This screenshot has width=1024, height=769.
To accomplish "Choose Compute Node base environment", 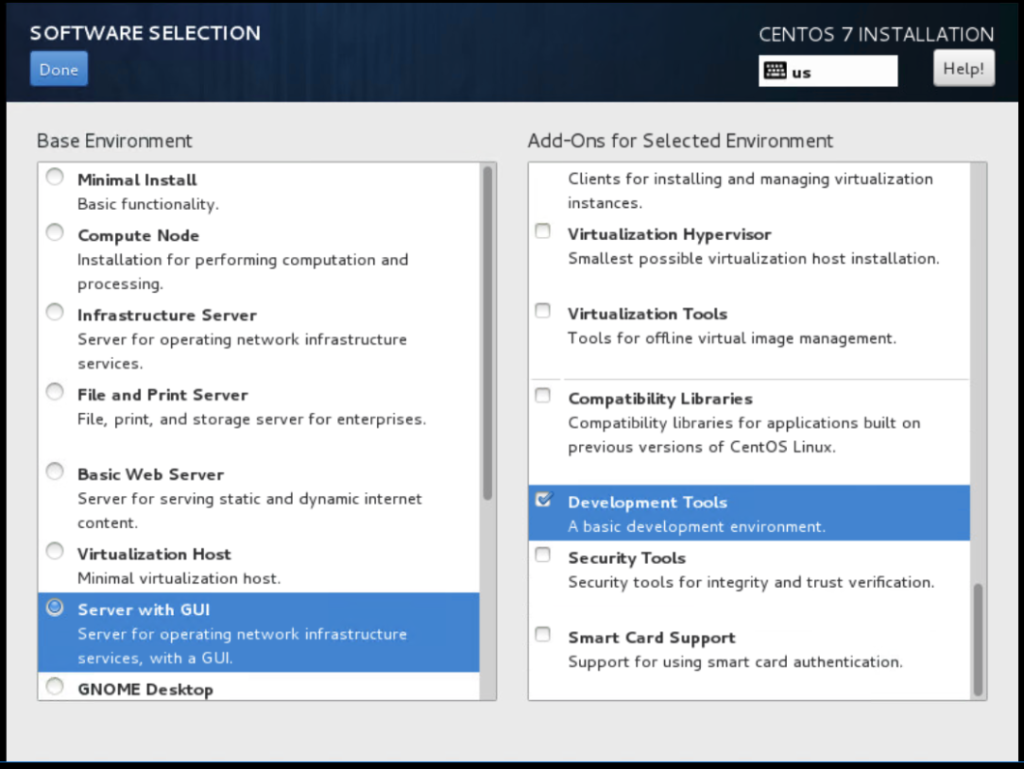I will tap(56, 233).
